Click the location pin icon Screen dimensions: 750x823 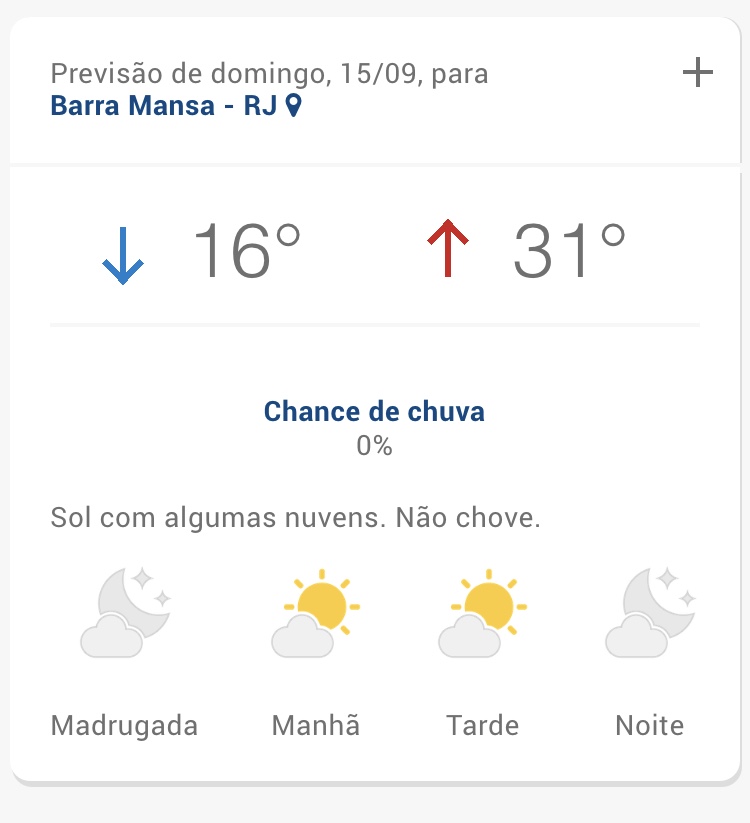(293, 105)
